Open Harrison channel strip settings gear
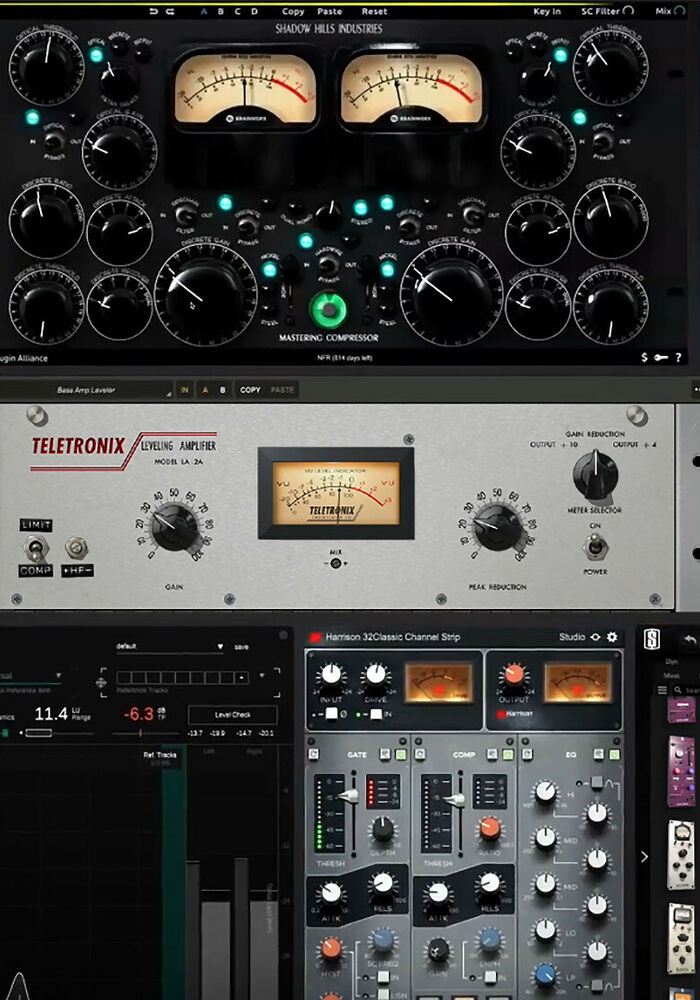 tap(612, 637)
